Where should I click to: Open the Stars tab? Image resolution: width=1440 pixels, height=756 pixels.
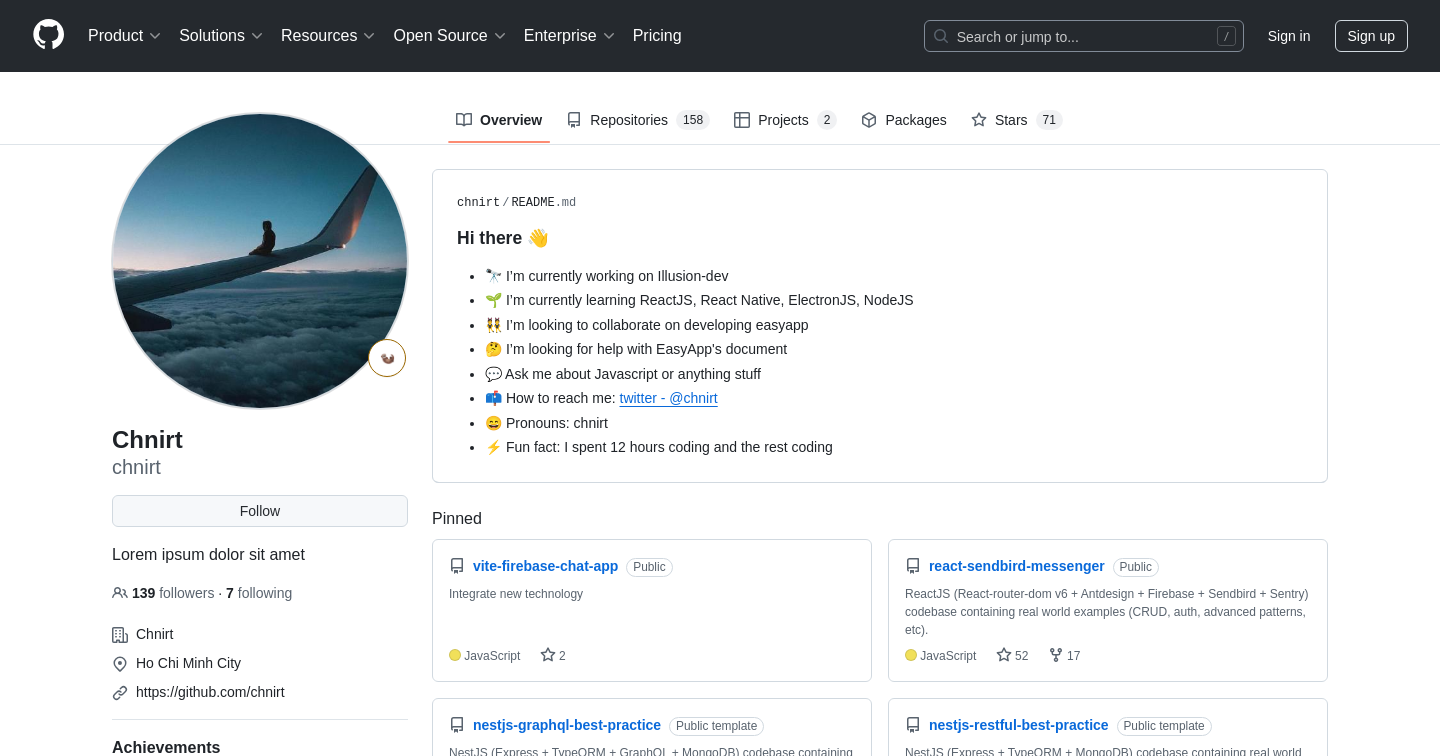tap(1016, 120)
